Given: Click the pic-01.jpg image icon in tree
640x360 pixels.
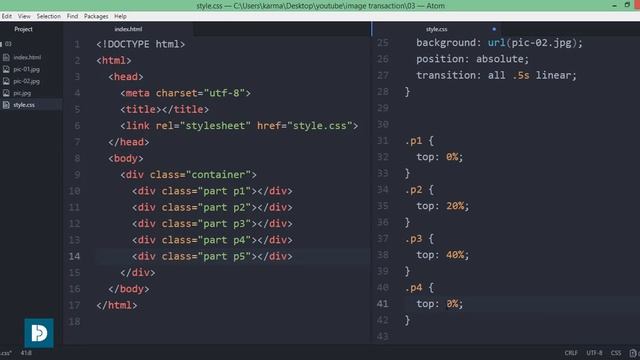Looking at the screenshot, I should 6,69.
